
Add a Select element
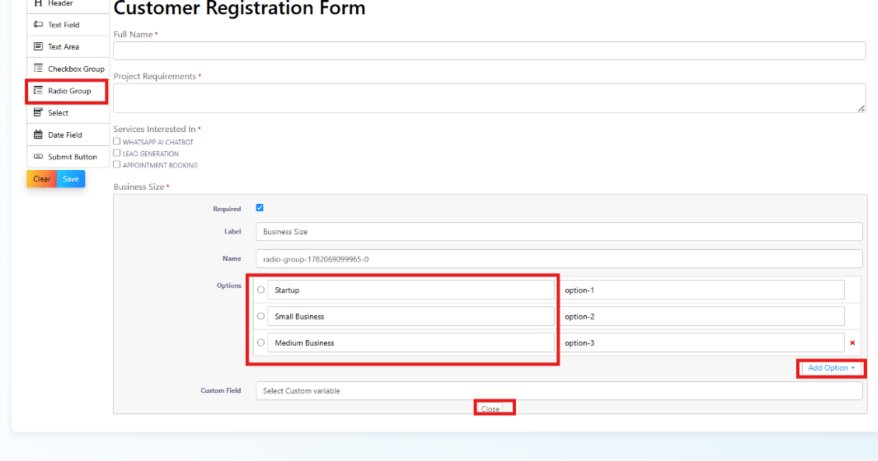(x=68, y=113)
